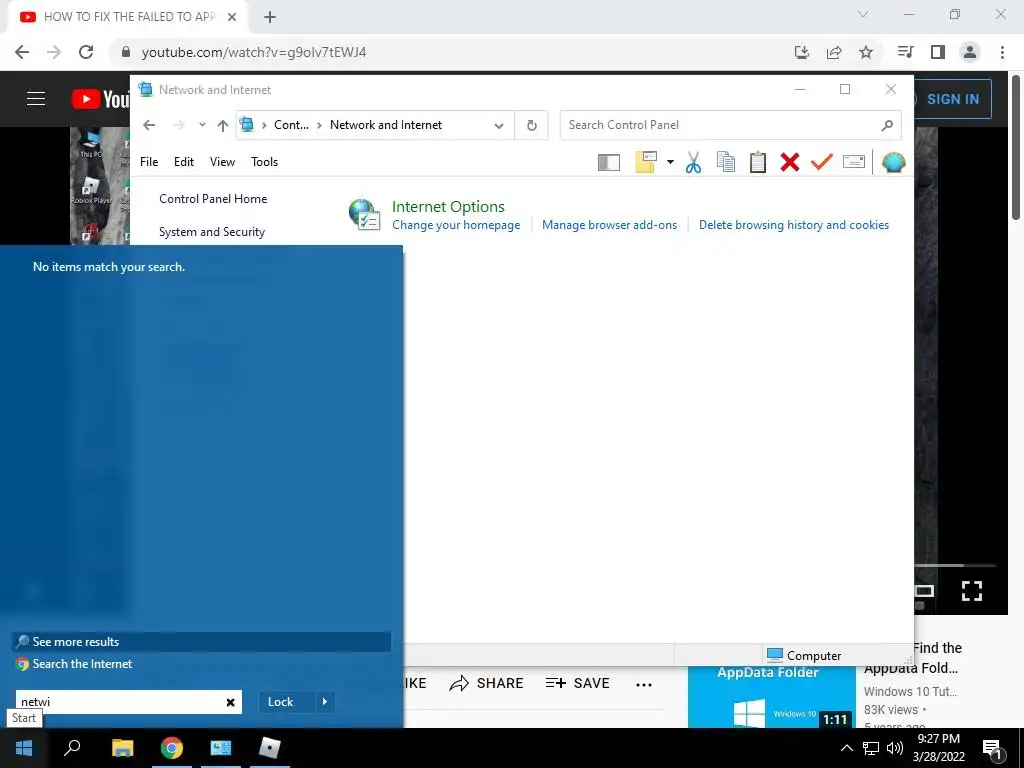Image resolution: width=1024 pixels, height=768 pixels.
Task: Clear the Start menu search text
Action: (x=231, y=702)
